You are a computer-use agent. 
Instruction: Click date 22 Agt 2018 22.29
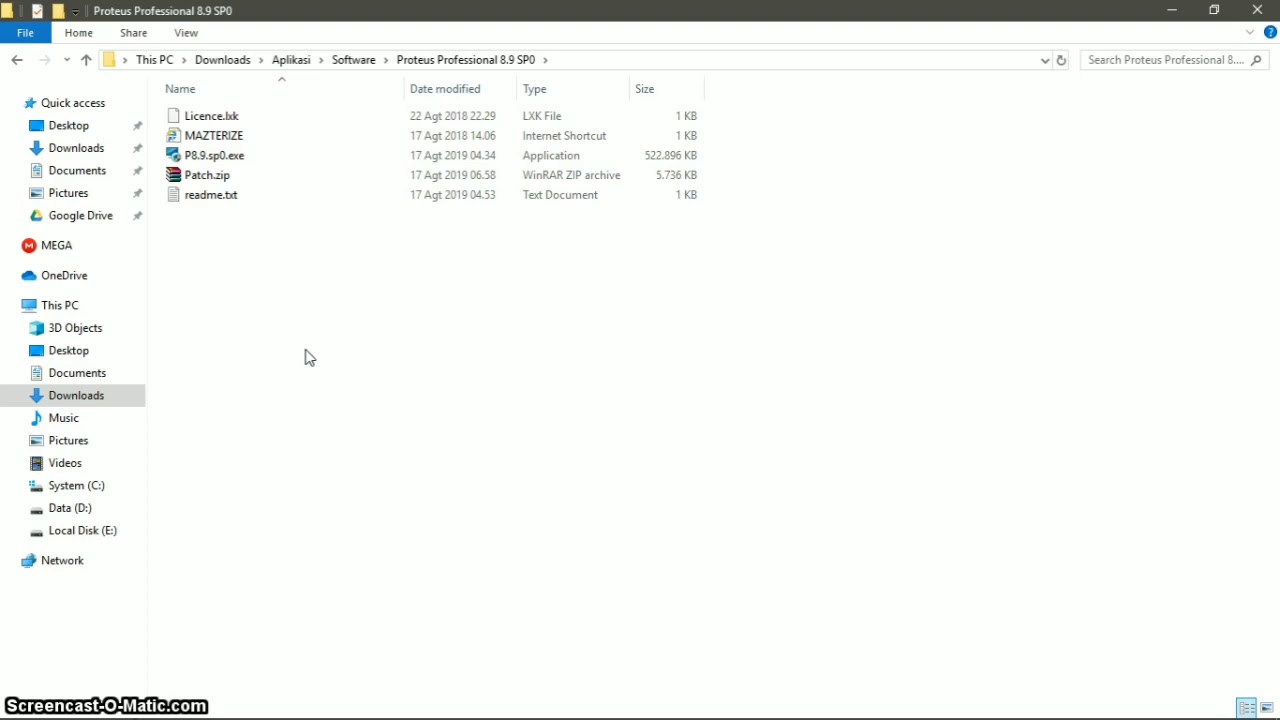click(x=452, y=116)
